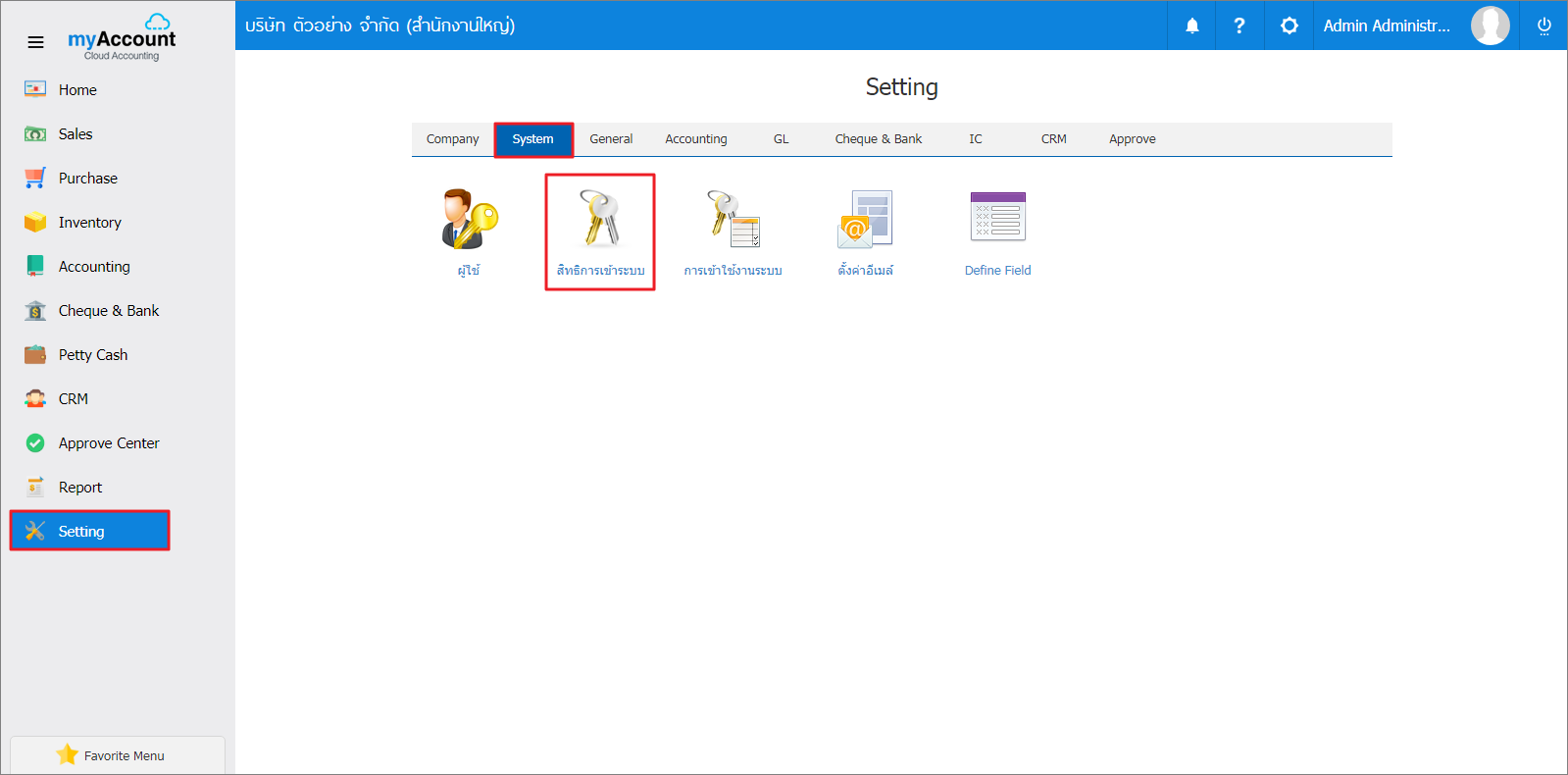Click the Inventory box icon

(x=35, y=222)
